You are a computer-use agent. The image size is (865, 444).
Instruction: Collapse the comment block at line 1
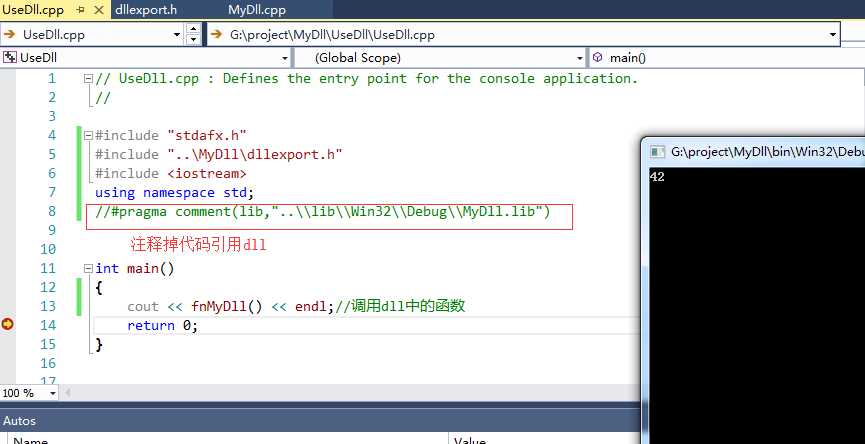88,79
